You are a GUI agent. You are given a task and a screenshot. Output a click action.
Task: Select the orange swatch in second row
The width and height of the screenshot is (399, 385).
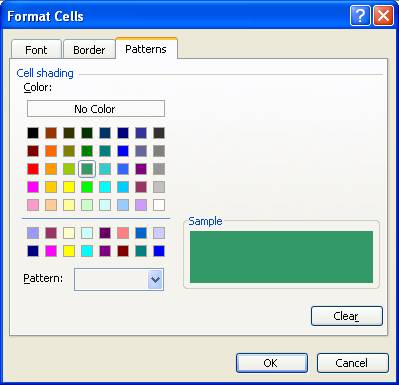click(51, 151)
